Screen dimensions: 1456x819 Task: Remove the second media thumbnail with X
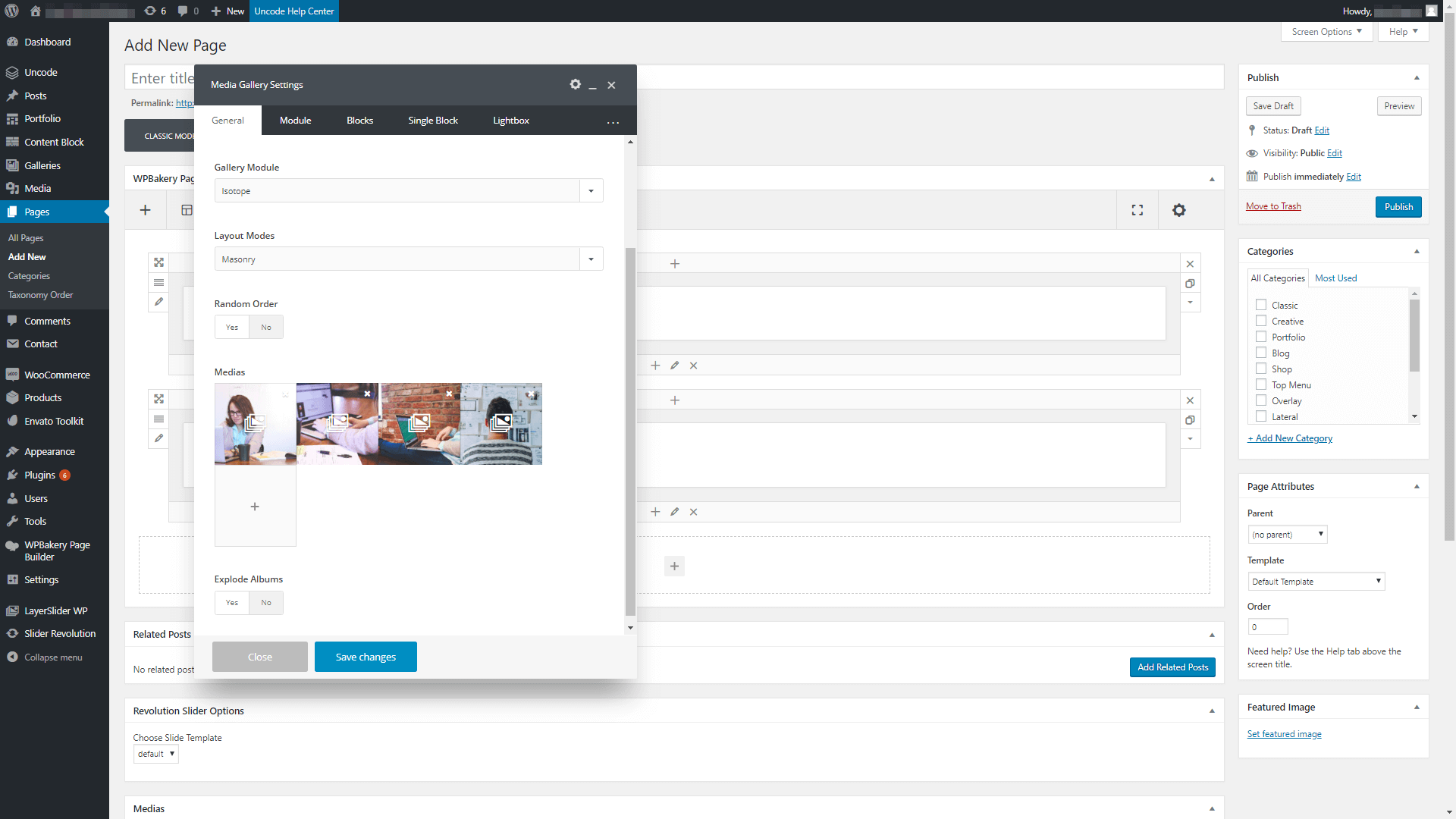pos(367,394)
